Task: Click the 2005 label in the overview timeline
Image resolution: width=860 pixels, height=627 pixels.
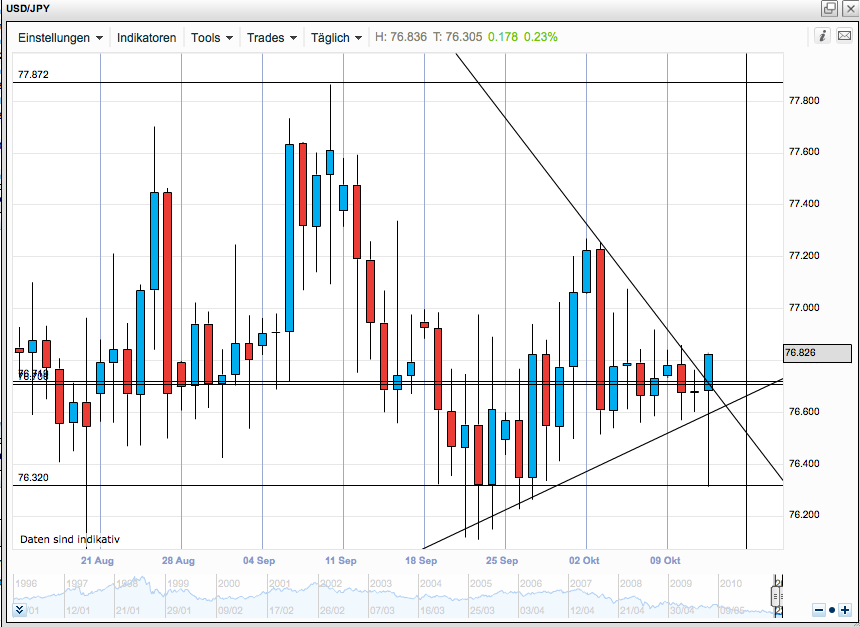Action: tap(483, 581)
